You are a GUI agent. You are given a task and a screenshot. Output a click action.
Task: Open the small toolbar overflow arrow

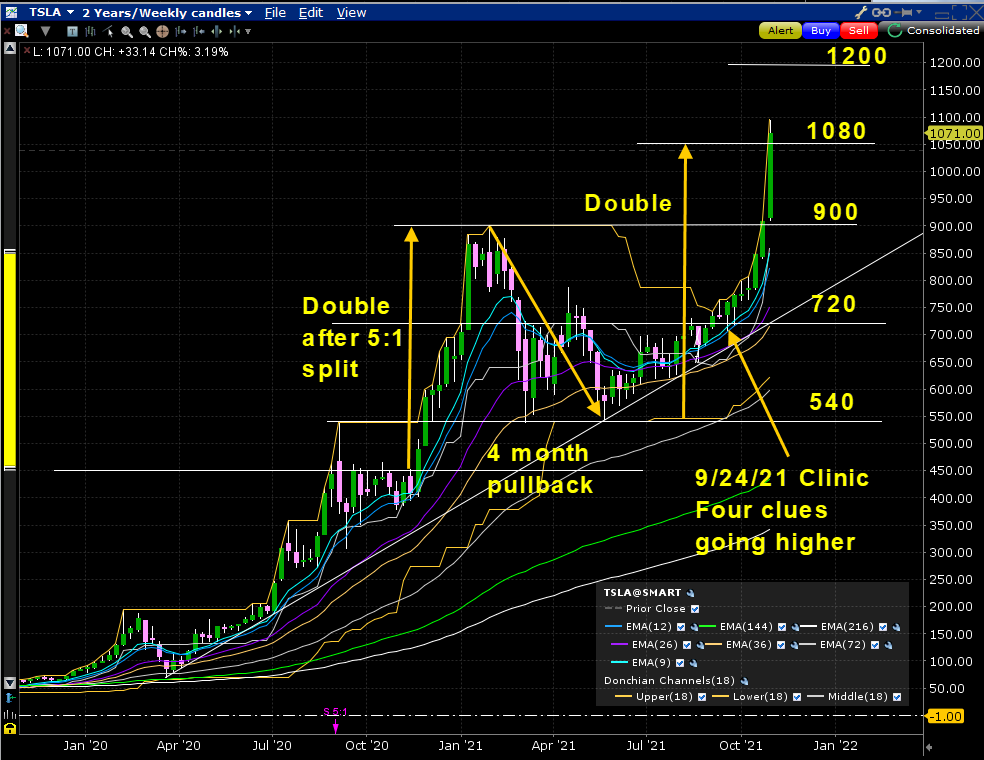click(249, 31)
